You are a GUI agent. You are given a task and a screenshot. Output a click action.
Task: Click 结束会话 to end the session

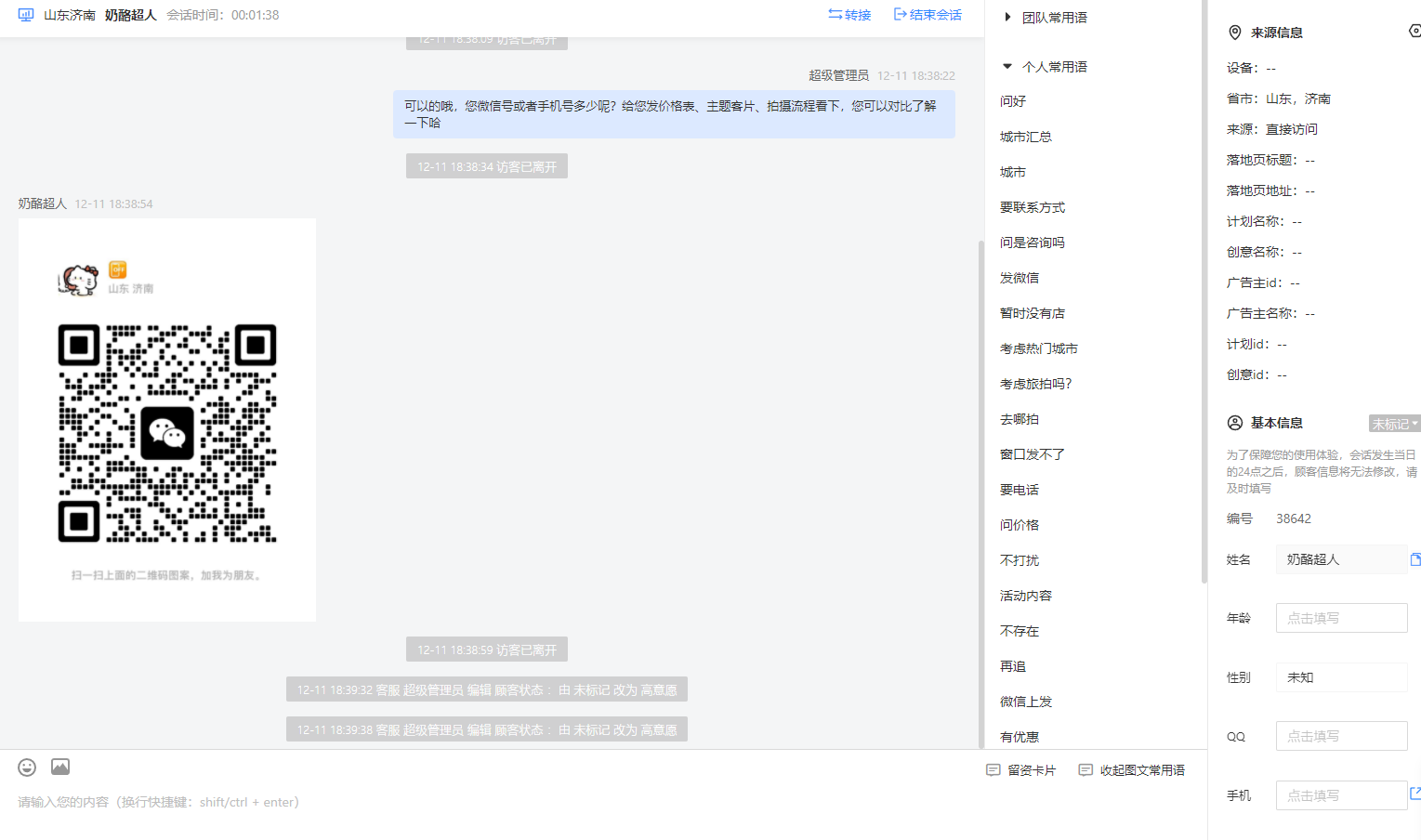point(928,15)
